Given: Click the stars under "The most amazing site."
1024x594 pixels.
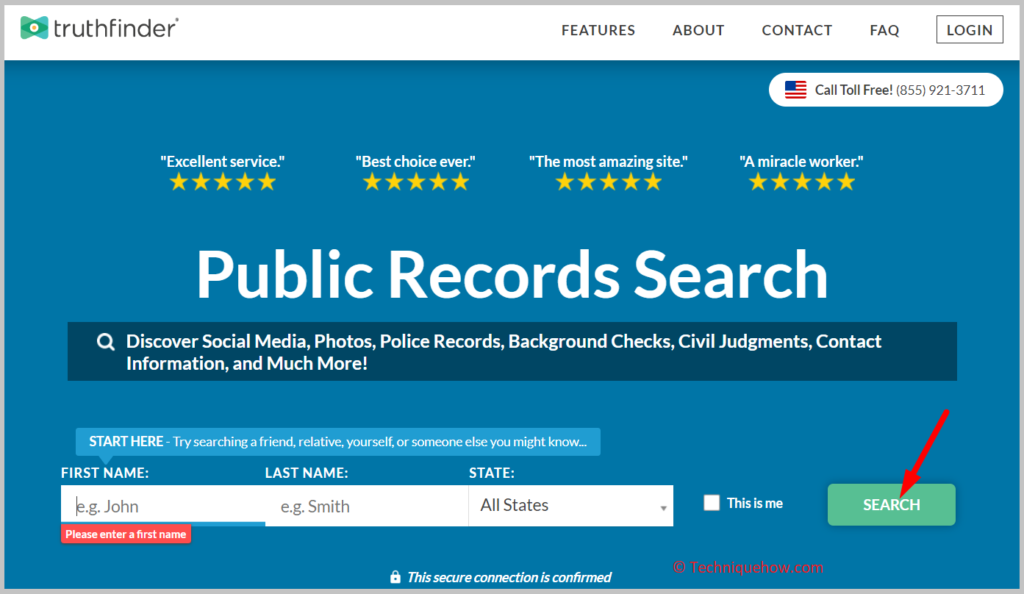Looking at the screenshot, I should [x=609, y=182].
